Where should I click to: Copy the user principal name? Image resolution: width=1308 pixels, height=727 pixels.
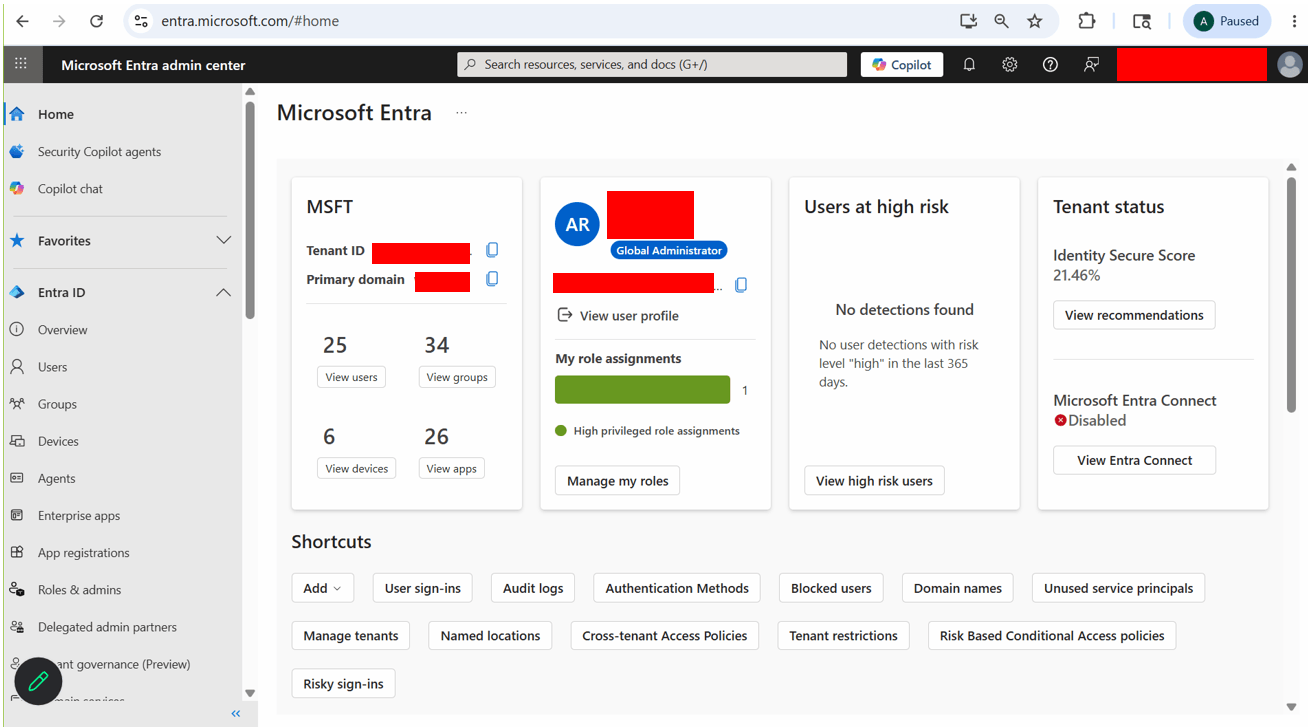(741, 285)
